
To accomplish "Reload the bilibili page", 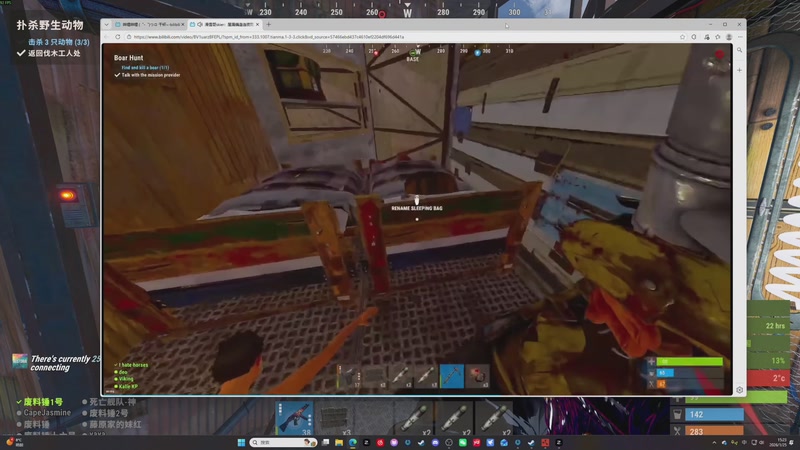I will point(117,37).
